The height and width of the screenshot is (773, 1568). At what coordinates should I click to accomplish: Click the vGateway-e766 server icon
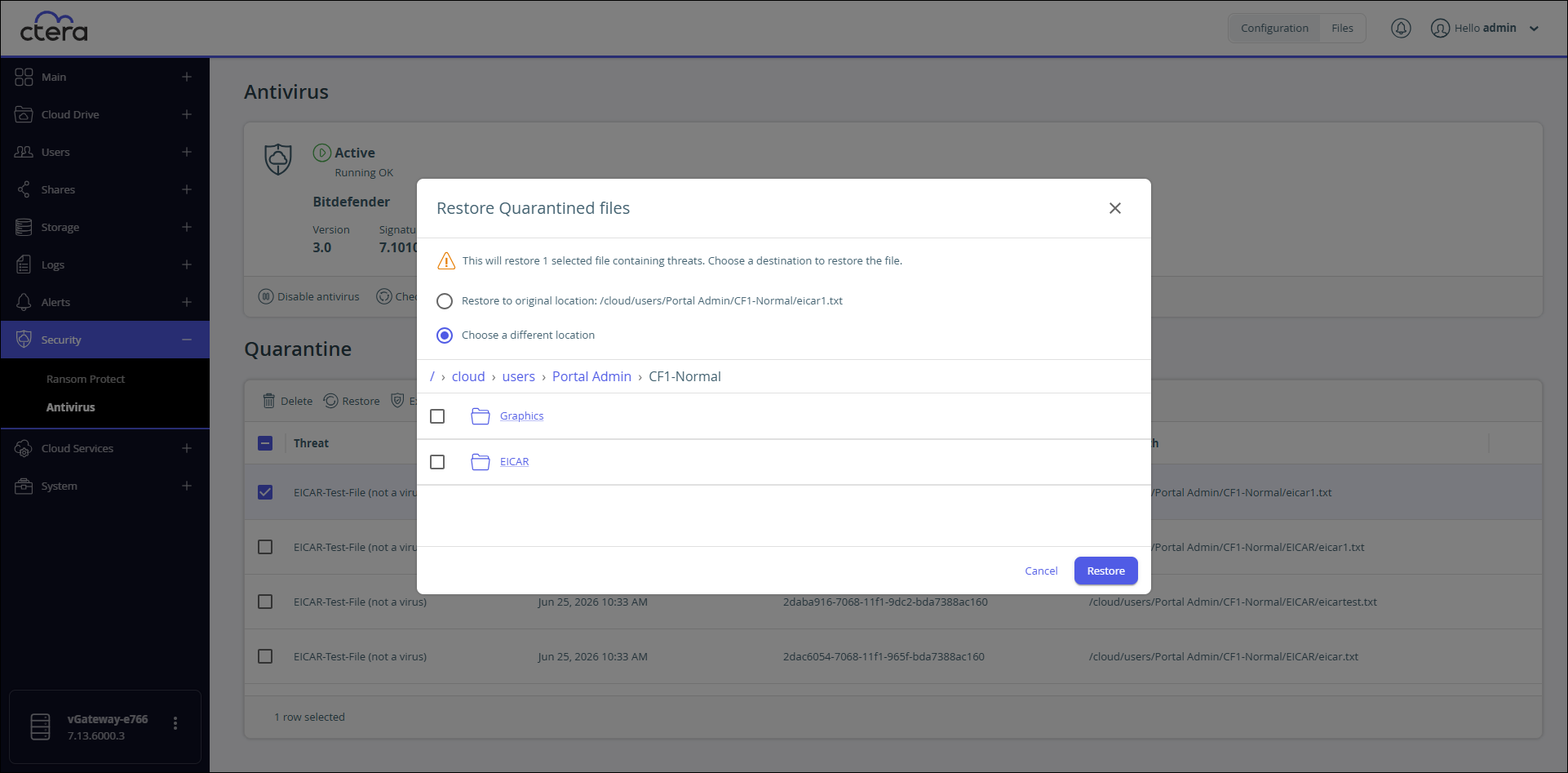point(40,726)
